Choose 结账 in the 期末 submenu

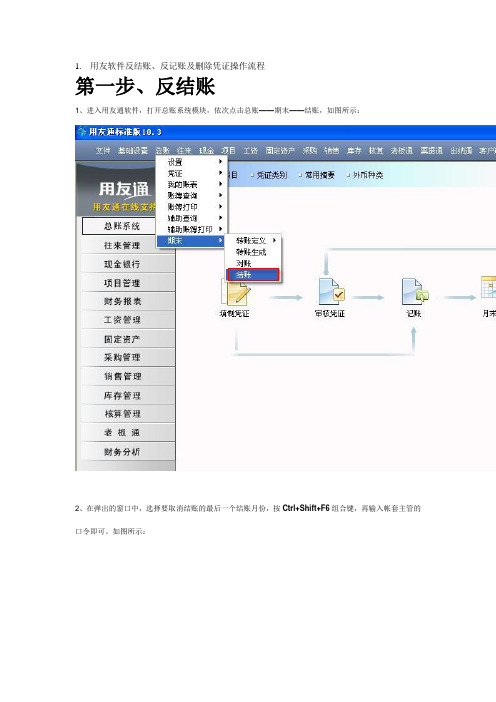click(253, 275)
